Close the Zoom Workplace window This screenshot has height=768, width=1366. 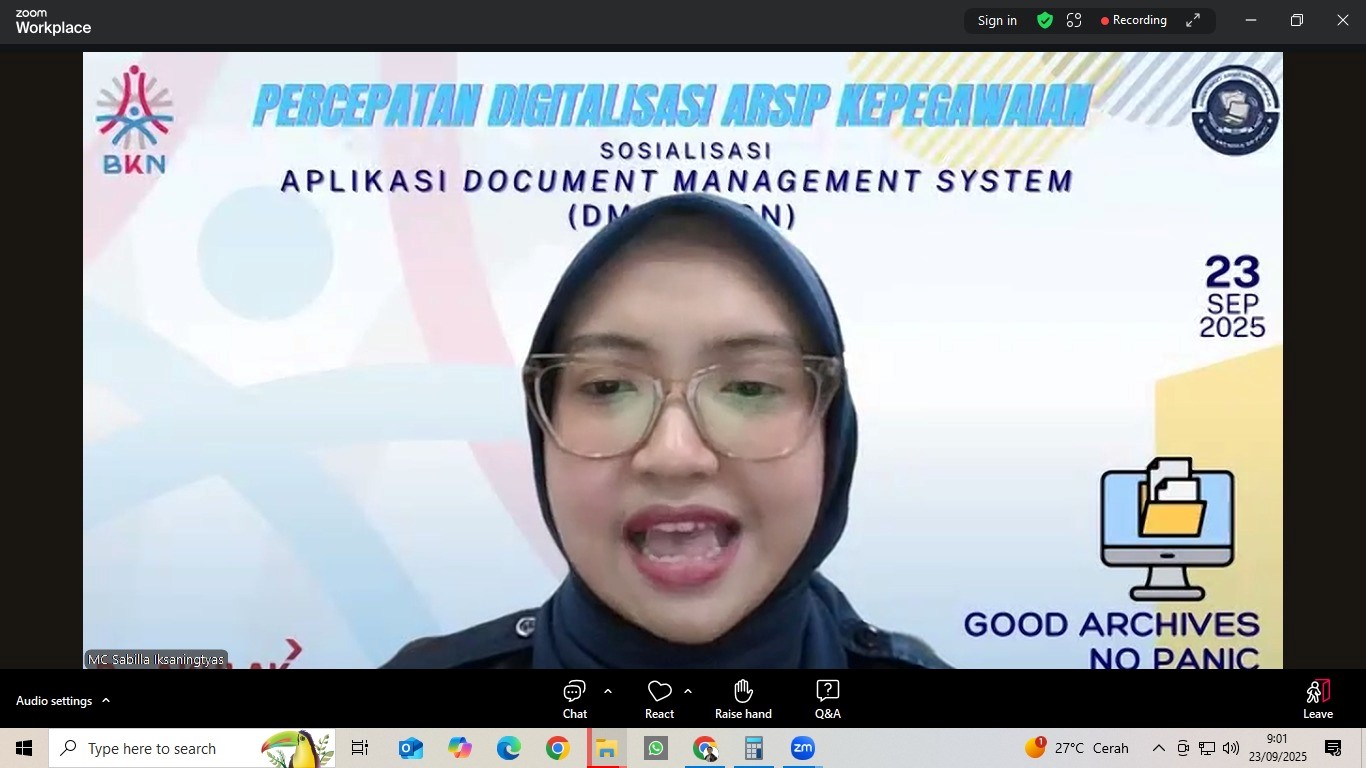pyautogui.click(x=1343, y=20)
